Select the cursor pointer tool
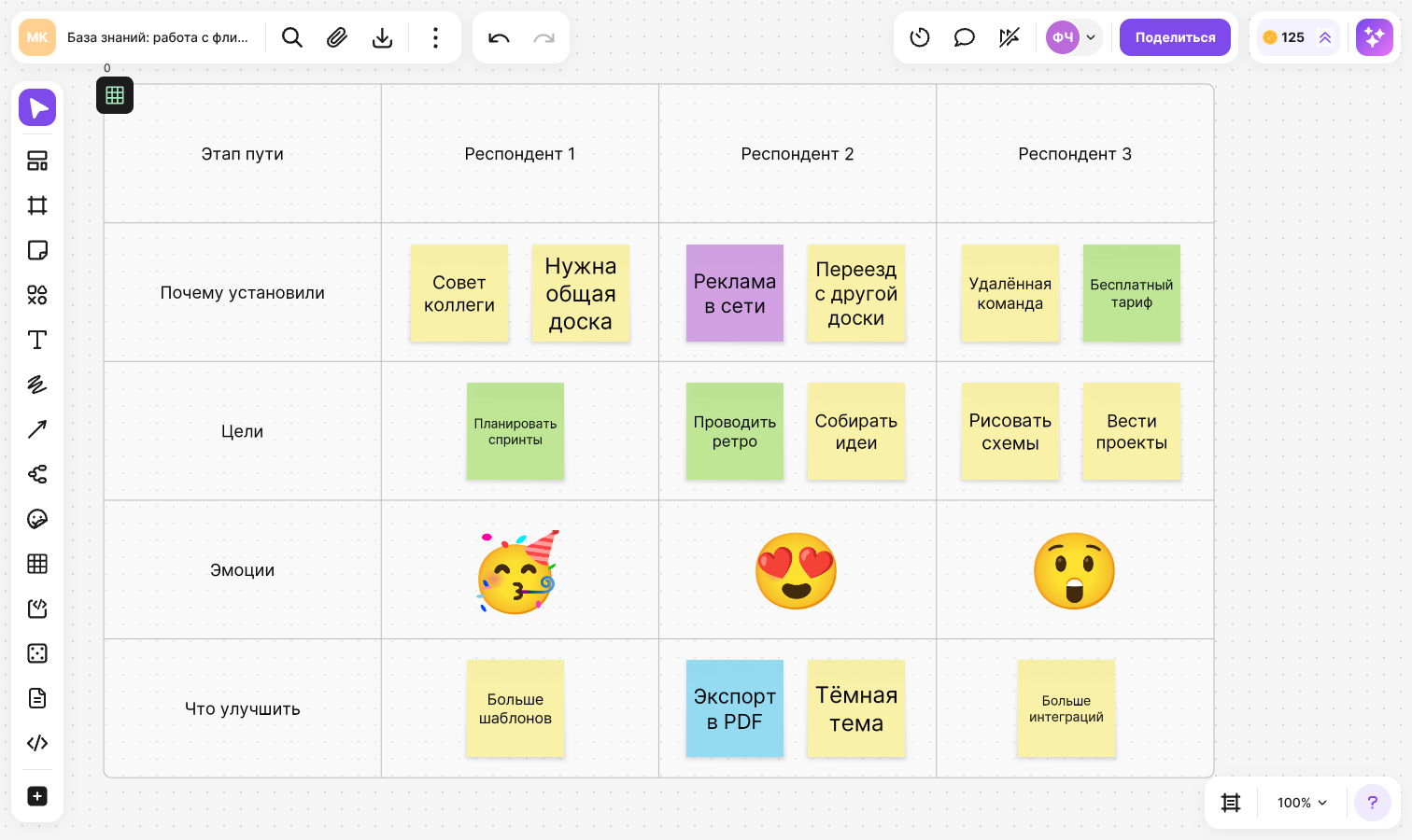 pyautogui.click(x=37, y=108)
